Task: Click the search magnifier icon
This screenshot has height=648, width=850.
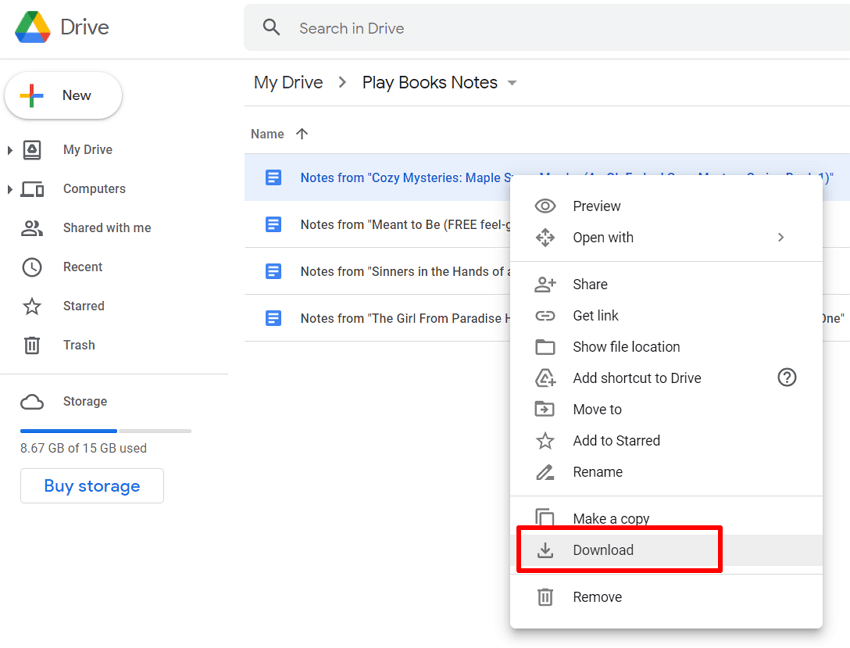Action: [x=271, y=27]
